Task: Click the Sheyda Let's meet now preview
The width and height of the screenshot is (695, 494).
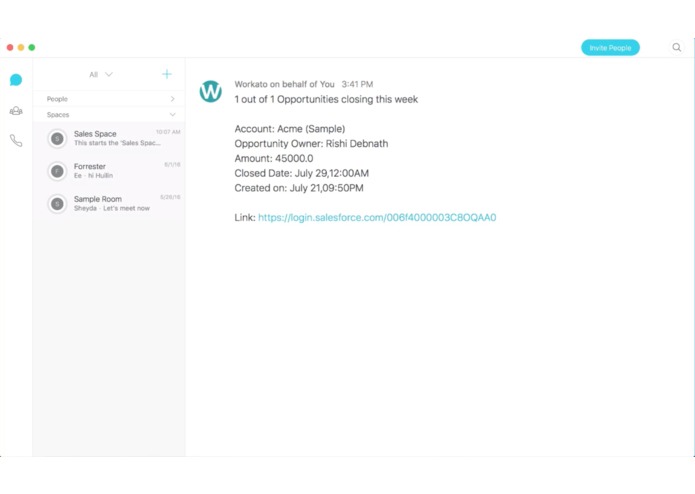Action: 112,208
